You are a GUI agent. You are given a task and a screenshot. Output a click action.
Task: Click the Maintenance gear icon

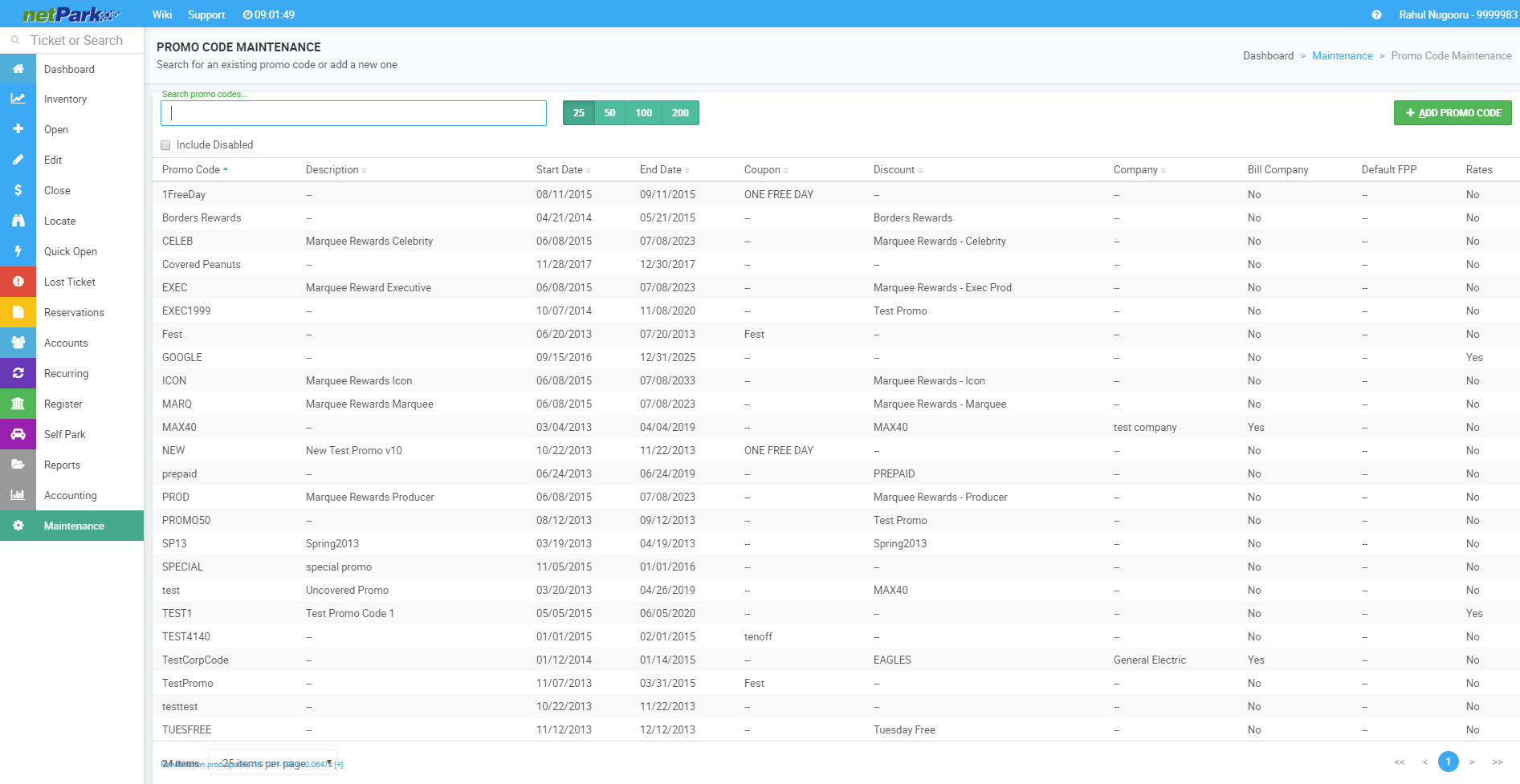tap(18, 526)
